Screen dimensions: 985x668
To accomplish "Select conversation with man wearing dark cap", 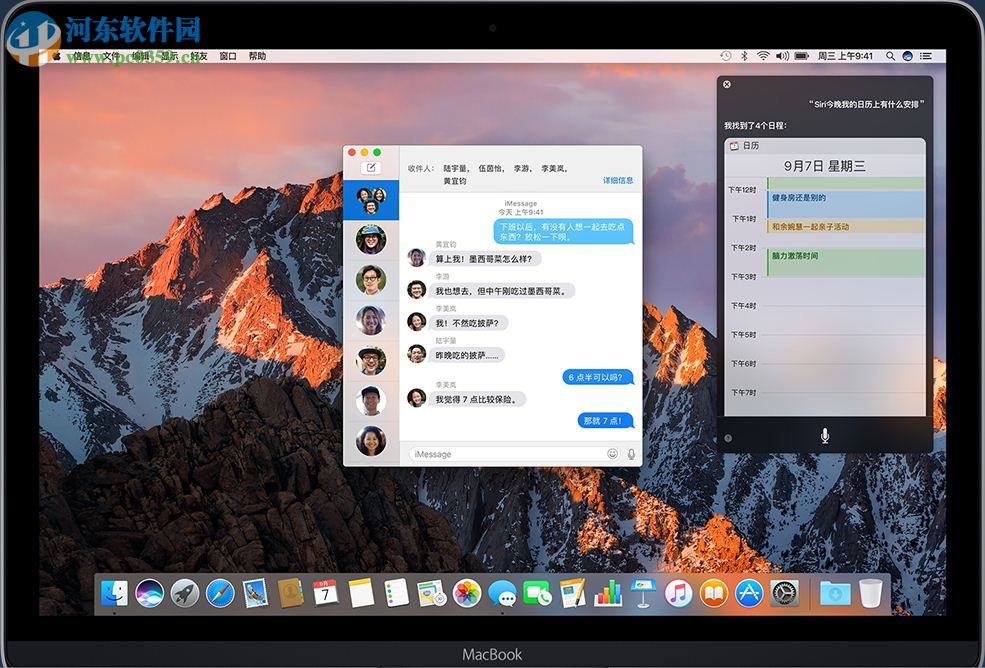I will coord(371,400).
